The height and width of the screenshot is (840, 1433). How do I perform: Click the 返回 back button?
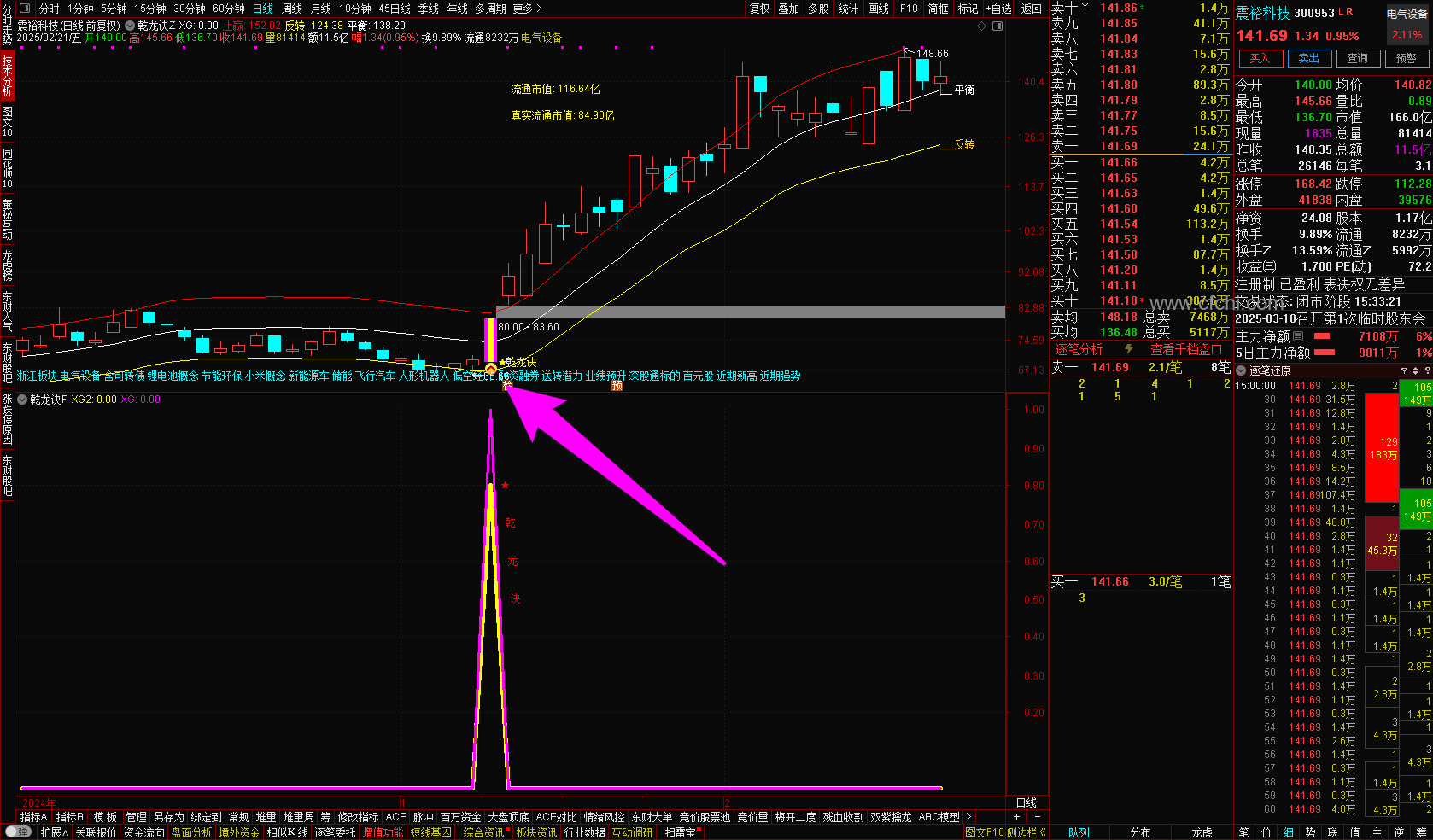pos(1032,9)
